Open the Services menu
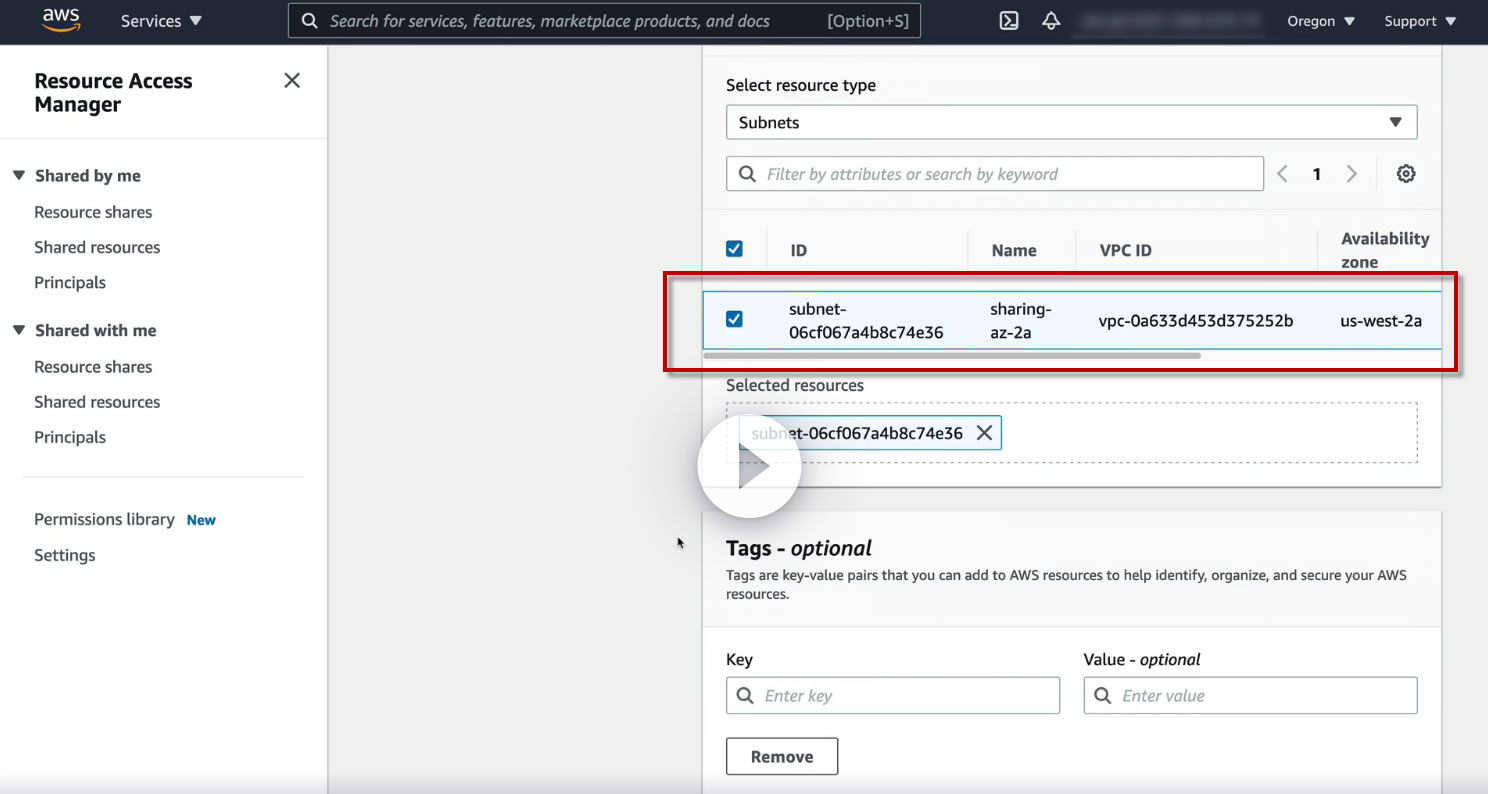 tap(161, 21)
